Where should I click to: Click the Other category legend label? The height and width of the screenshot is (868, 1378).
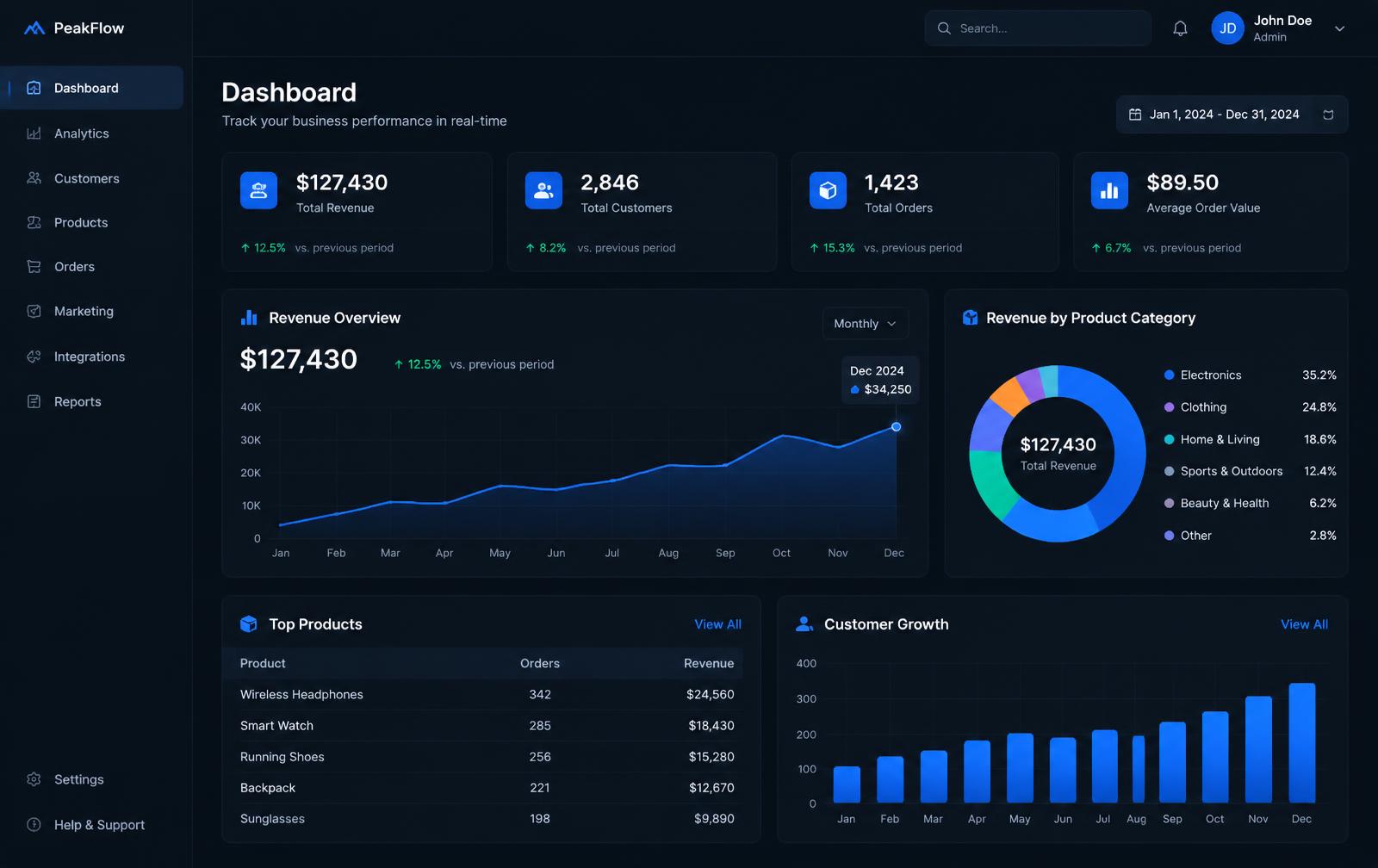(1196, 536)
